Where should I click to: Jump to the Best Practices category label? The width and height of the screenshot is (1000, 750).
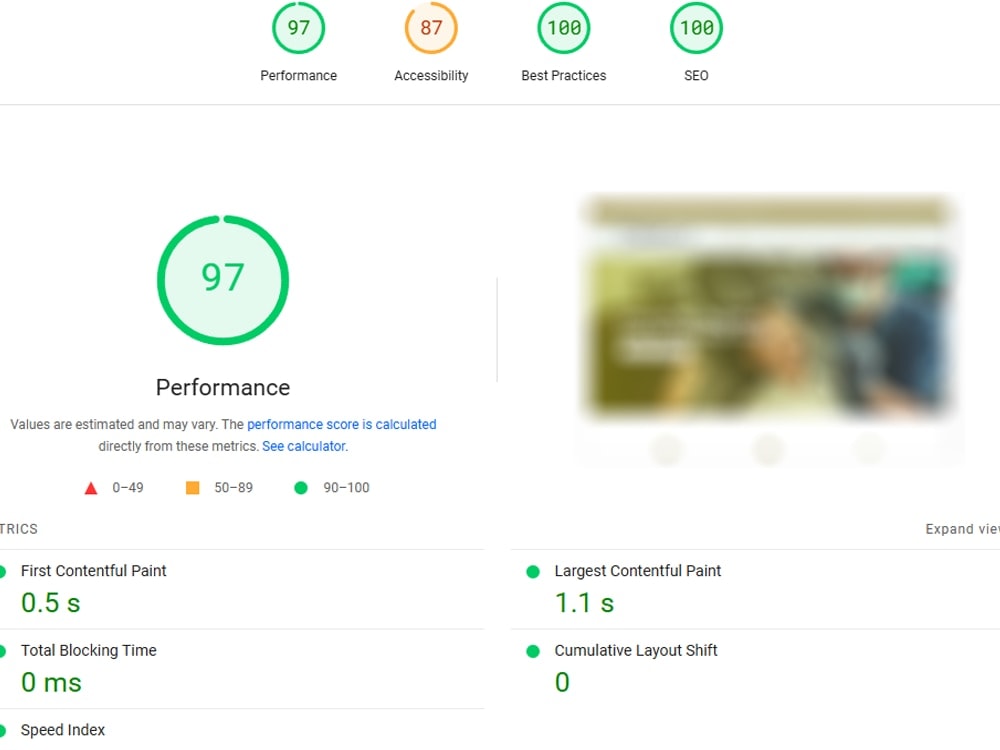(x=564, y=75)
